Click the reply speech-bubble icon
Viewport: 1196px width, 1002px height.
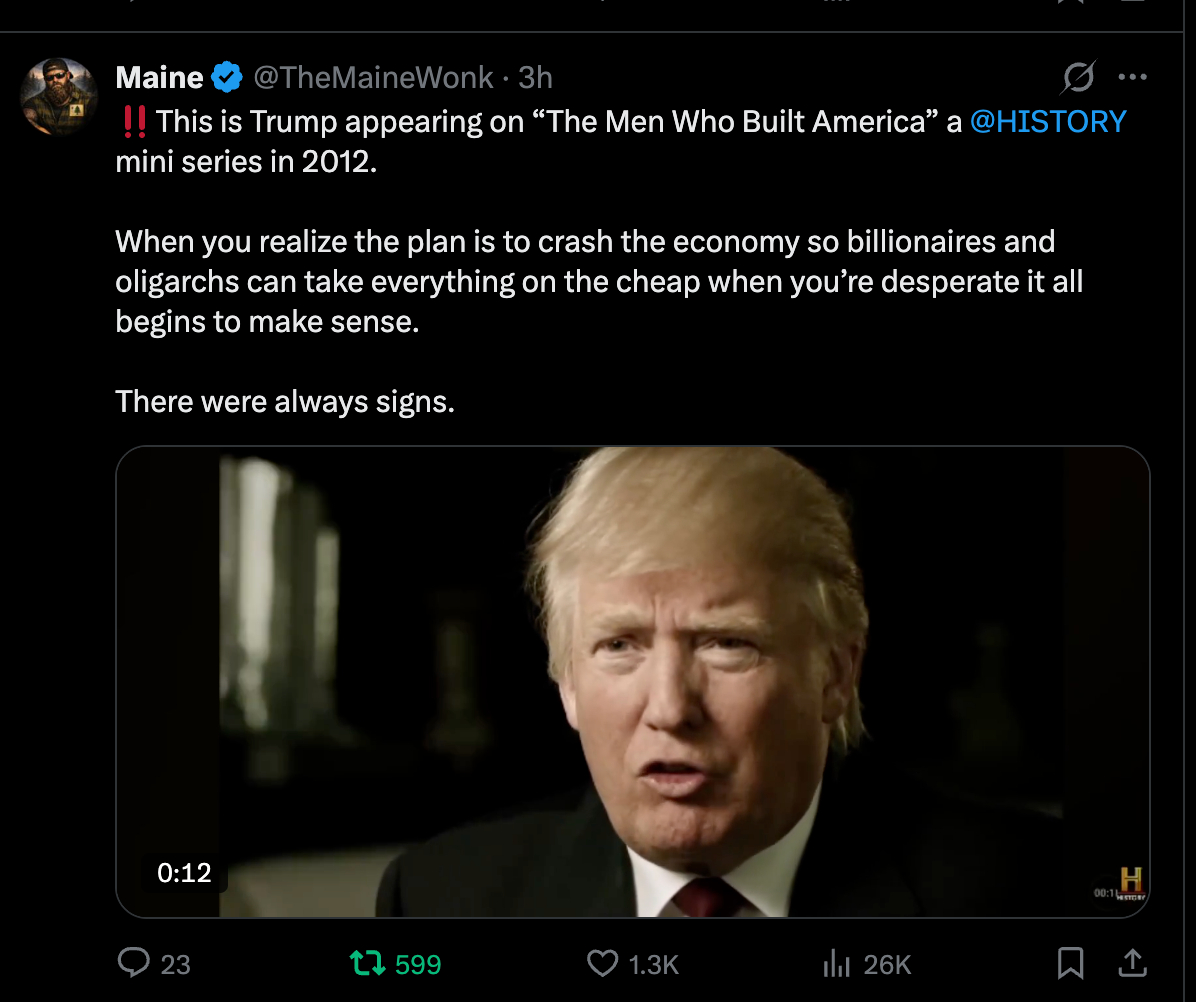tap(133, 963)
